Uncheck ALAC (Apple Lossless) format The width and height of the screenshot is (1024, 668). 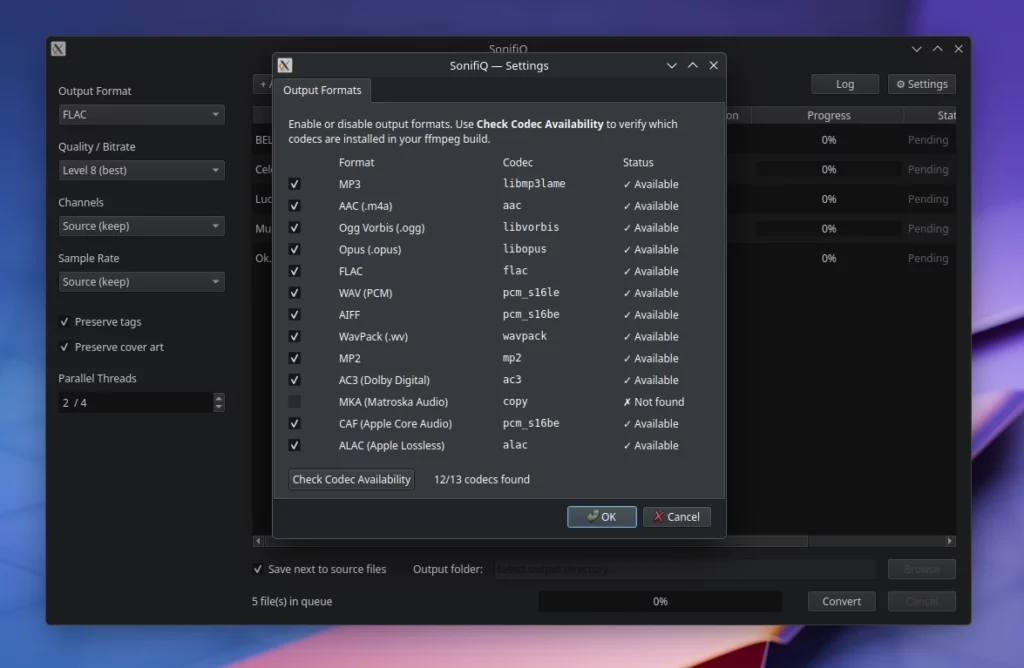(295, 445)
